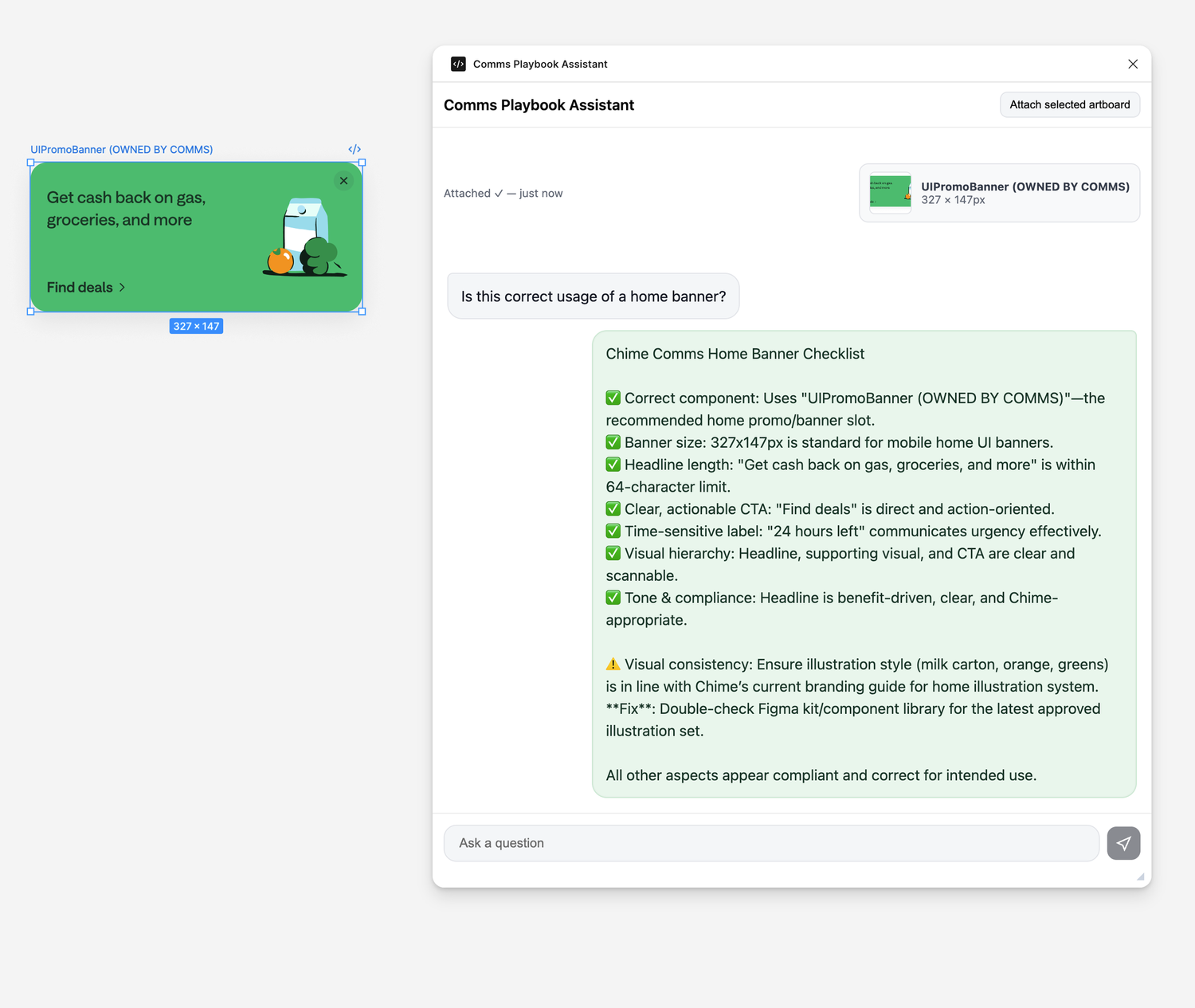Click the user question message bubble

(593, 296)
